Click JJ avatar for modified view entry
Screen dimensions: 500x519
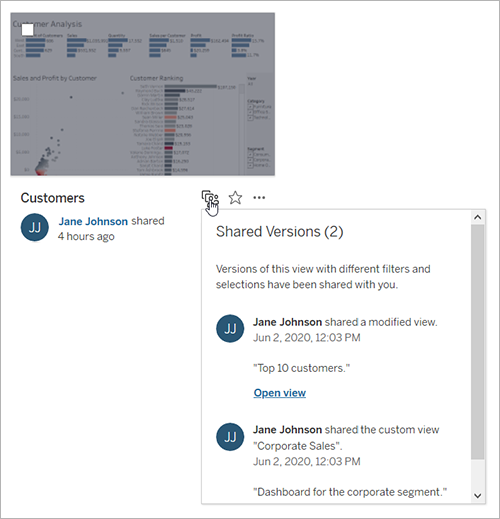click(230, 329)
